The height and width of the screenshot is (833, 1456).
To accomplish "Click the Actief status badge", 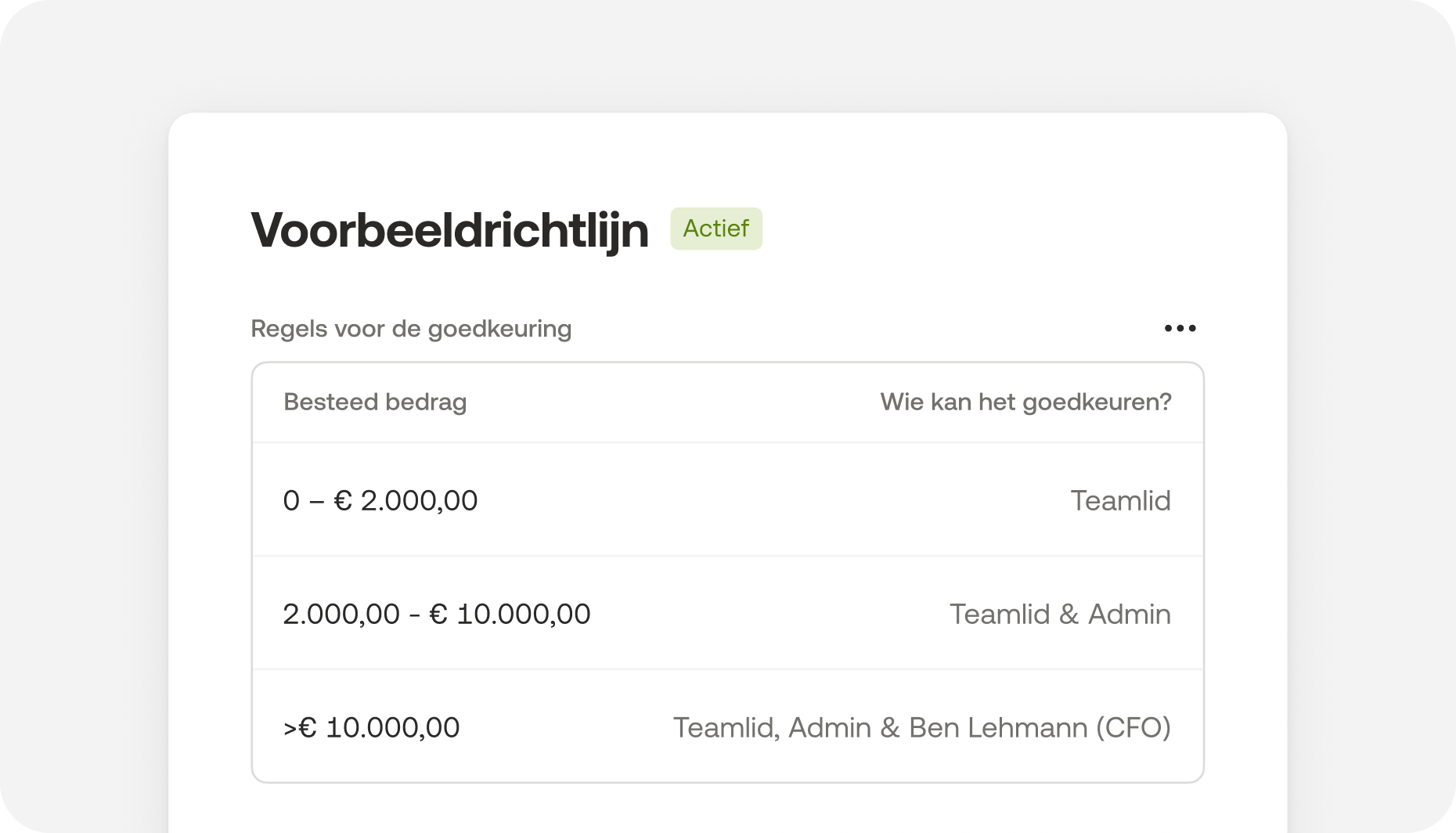I will click(715, 229).
